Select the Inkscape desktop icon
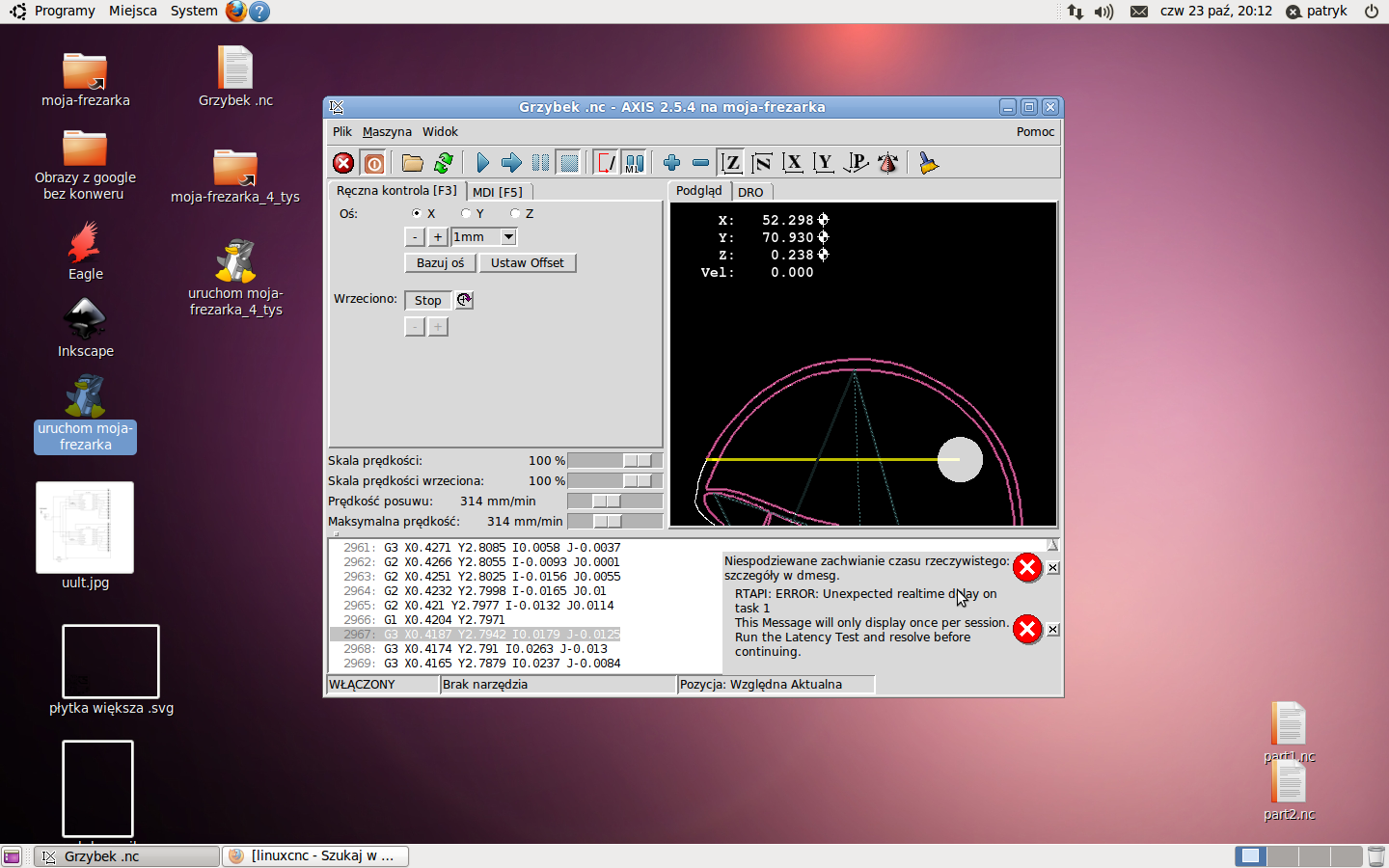 tap(85, 328)
